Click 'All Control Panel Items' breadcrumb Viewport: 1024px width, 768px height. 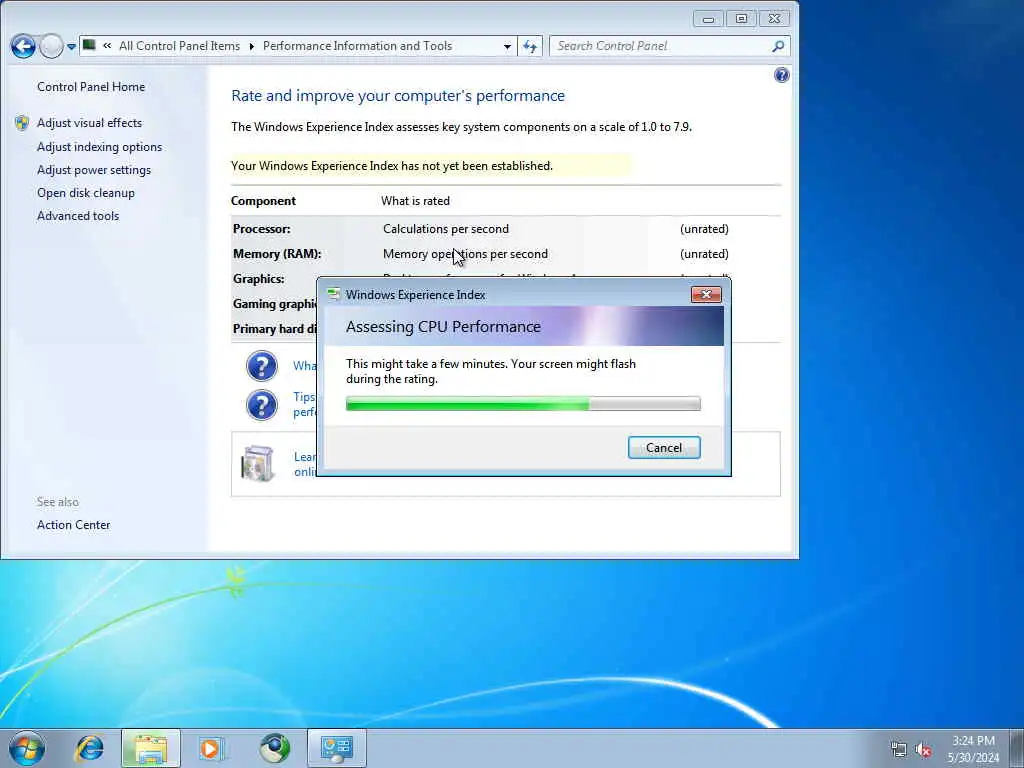coord(180,46)
